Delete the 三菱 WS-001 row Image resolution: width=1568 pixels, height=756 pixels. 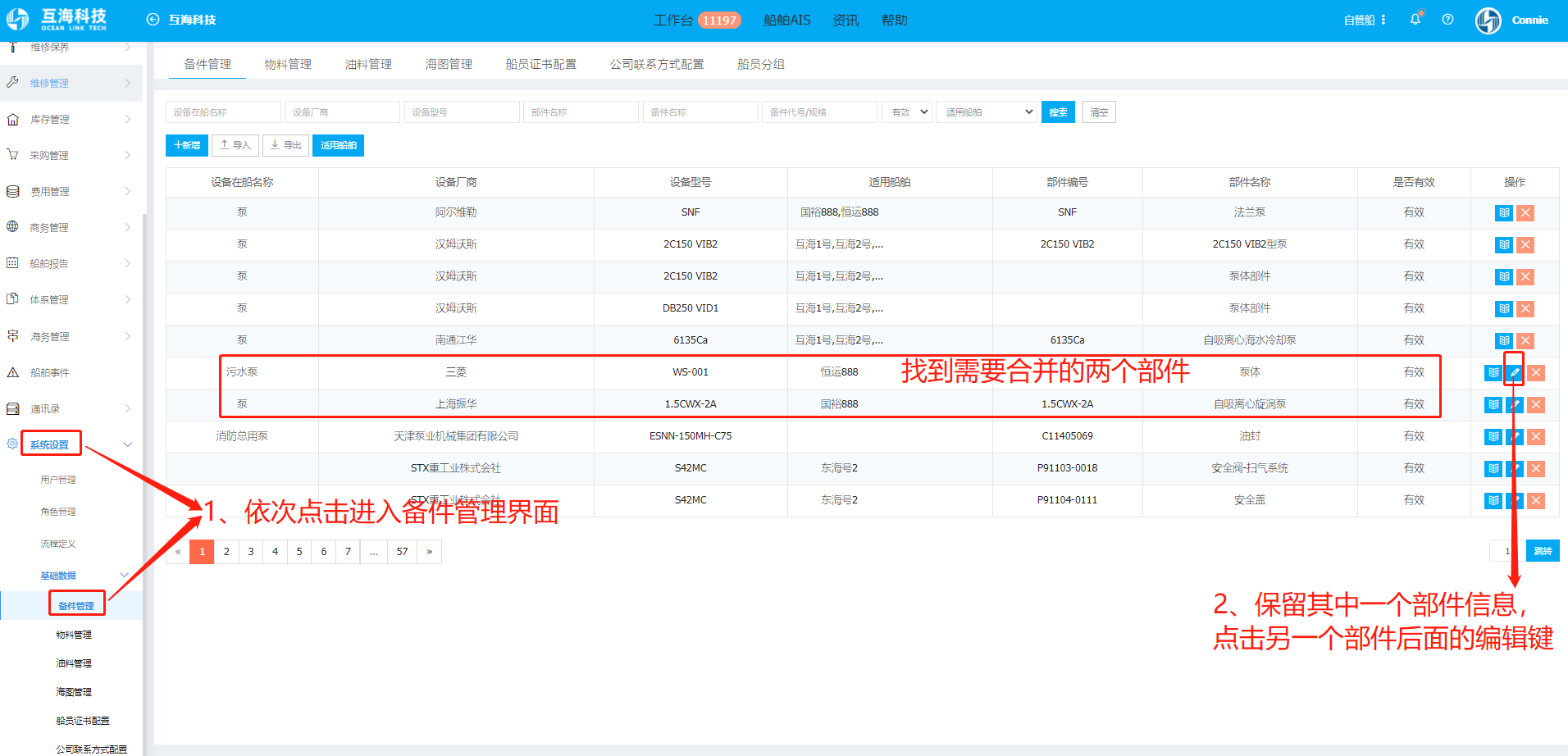1536,373
